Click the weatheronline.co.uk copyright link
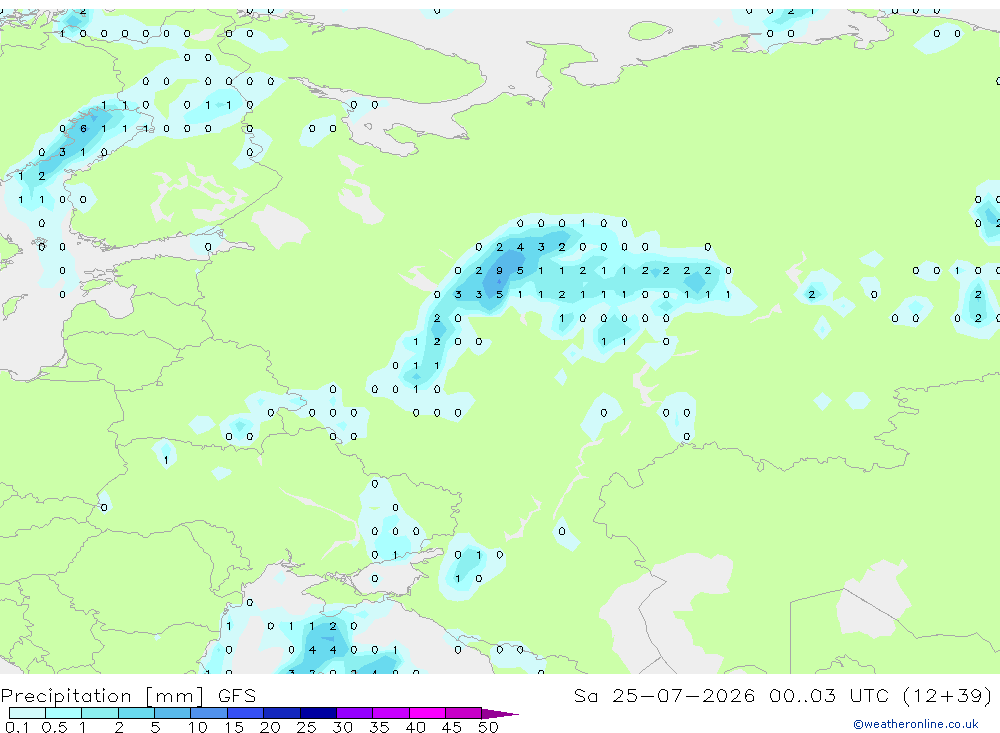1000x733 pixels. click(916, 724)
